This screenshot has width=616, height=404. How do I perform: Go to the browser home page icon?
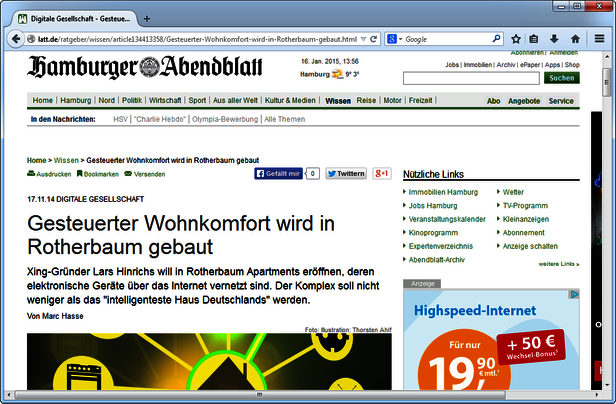[x=574, y=39]
